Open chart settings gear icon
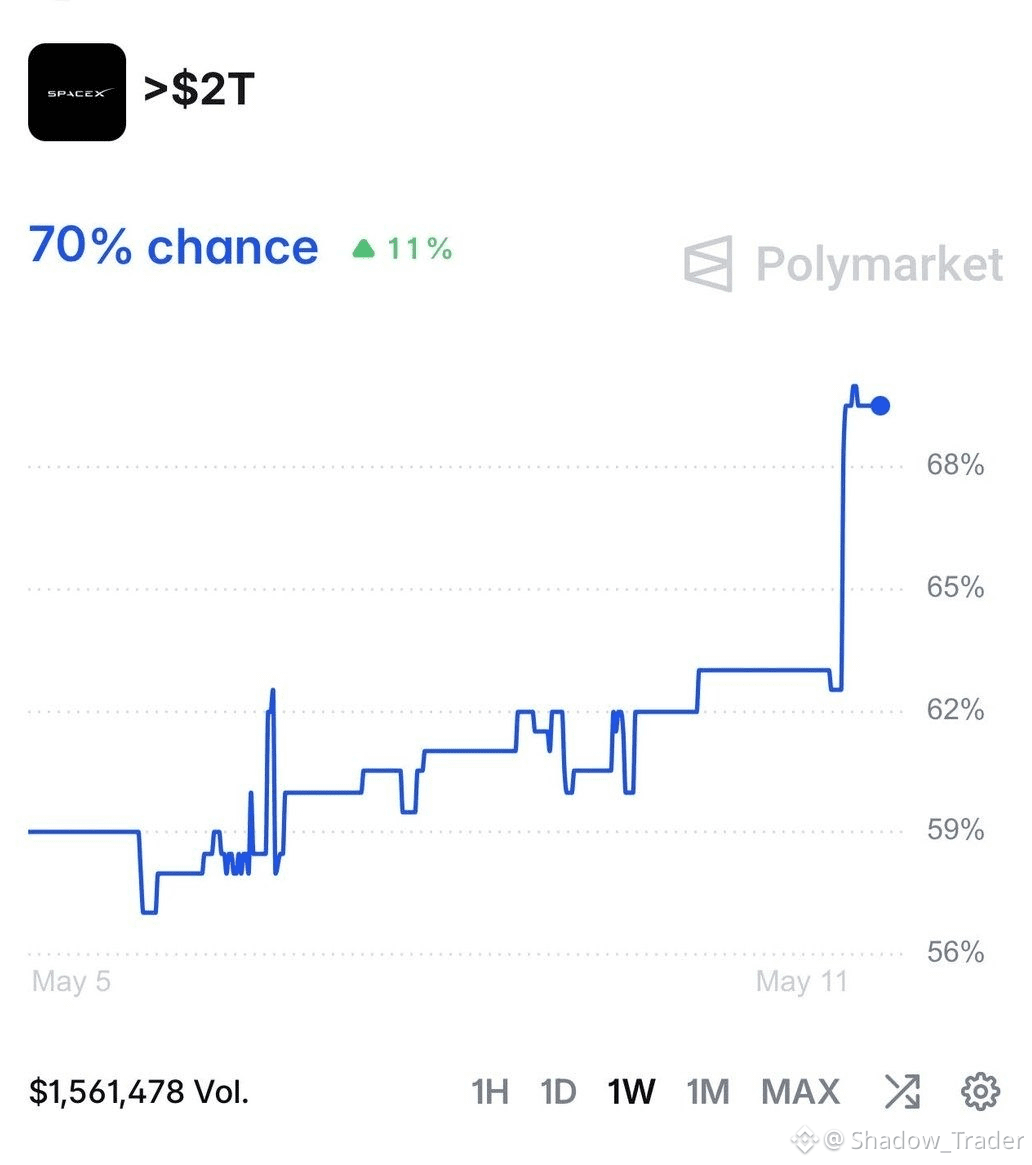The height and width of the screenshot is (1165, 1032). tap(980, 1091)
